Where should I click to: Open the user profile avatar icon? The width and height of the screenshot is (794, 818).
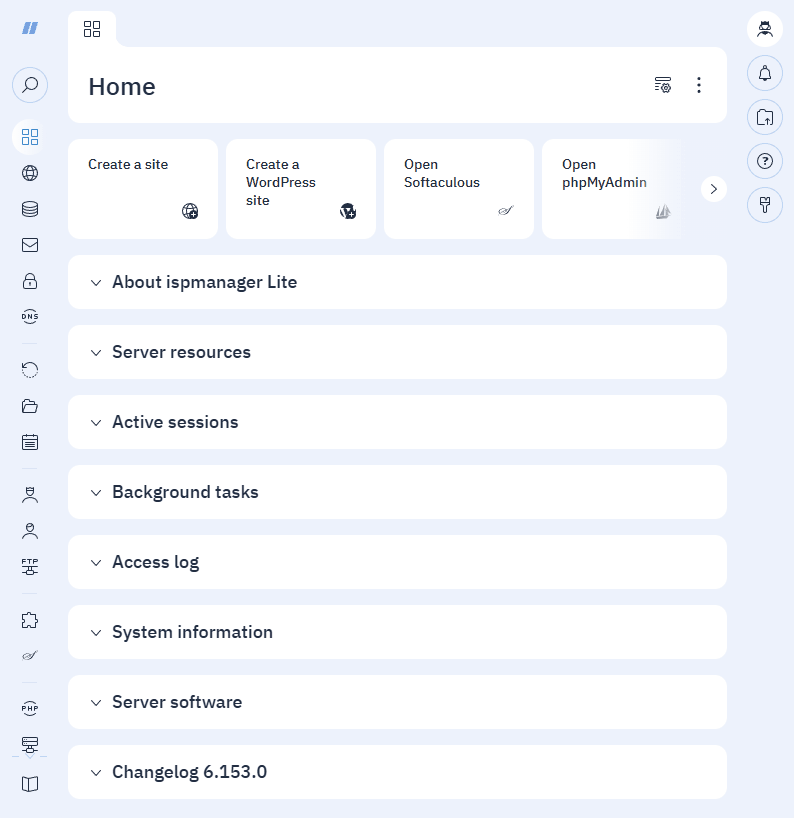click(765, 29)
